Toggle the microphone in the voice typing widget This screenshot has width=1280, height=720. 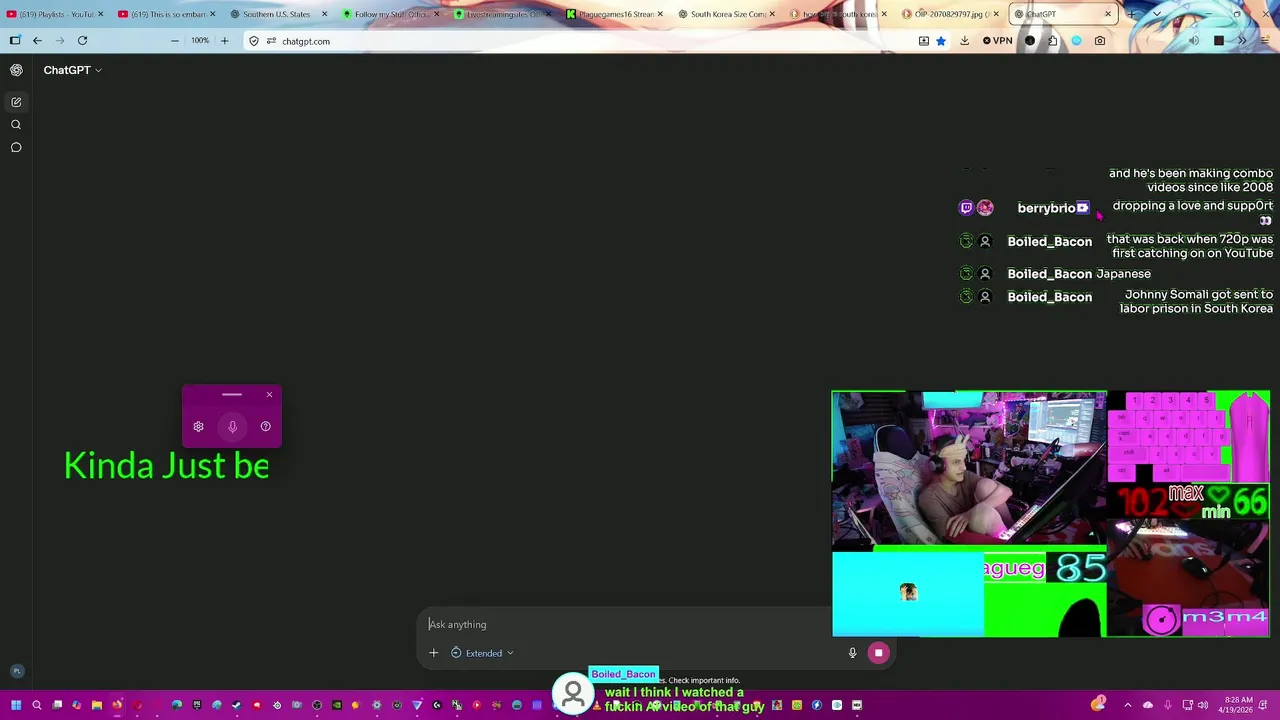click(x=232, y=427)
